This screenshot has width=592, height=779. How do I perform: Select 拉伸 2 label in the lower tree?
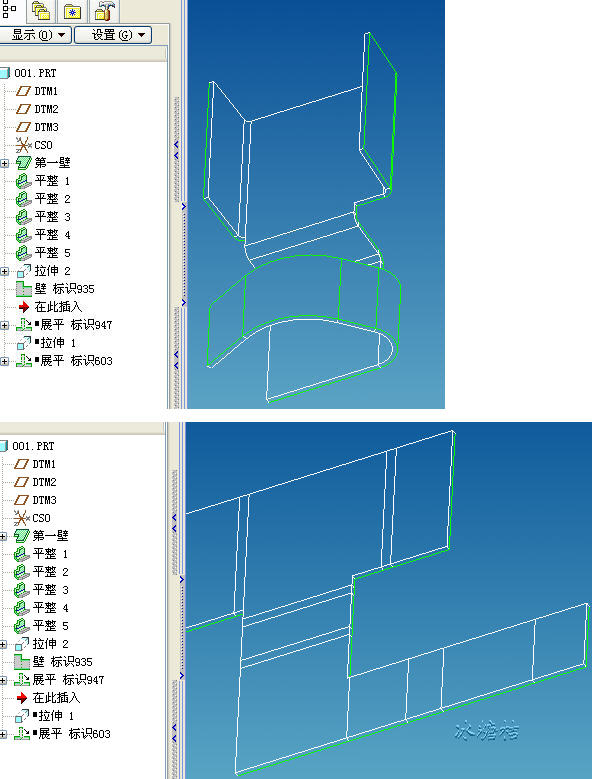coord(50,644)
